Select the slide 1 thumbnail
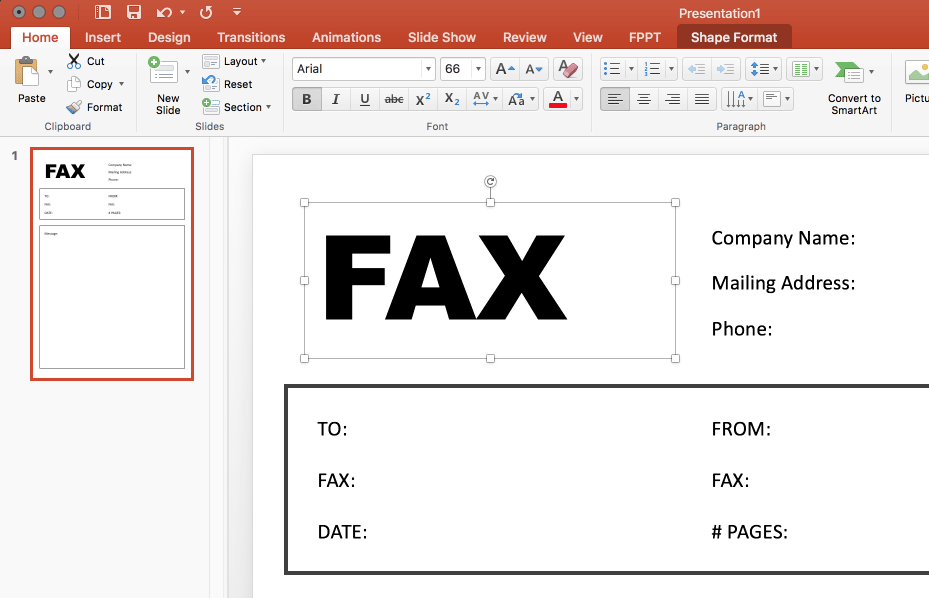This screenshot has width=929, height=598. point(112,264)
